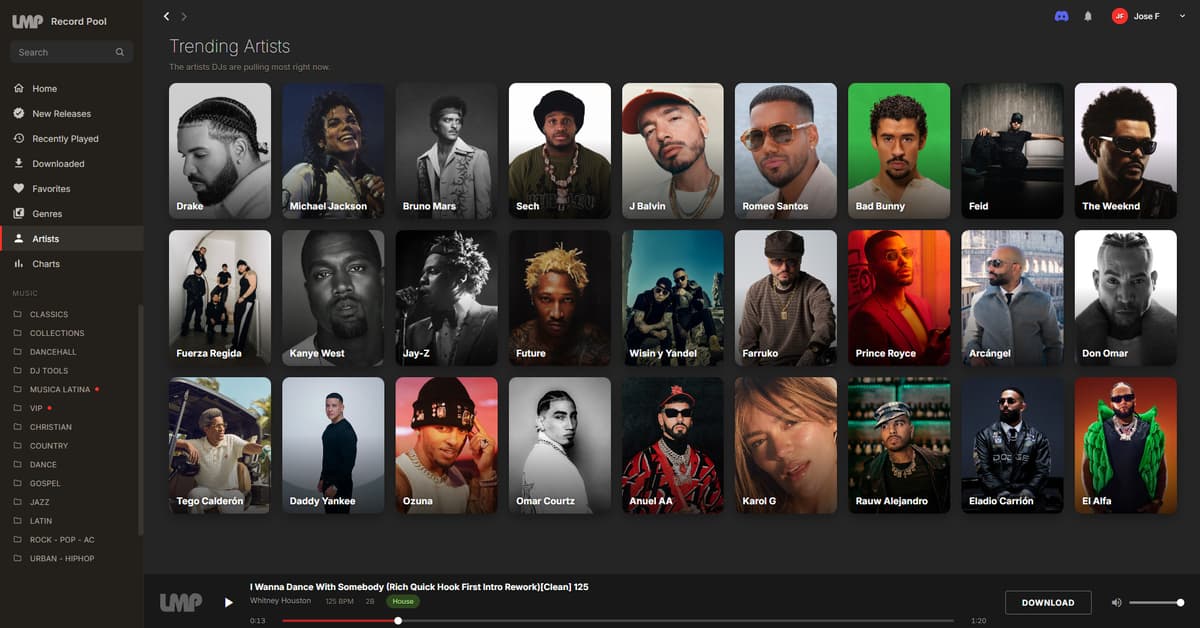Screen dimensions: 1200x628
Task: Click the Genres library icon
Action: (19, 213)
